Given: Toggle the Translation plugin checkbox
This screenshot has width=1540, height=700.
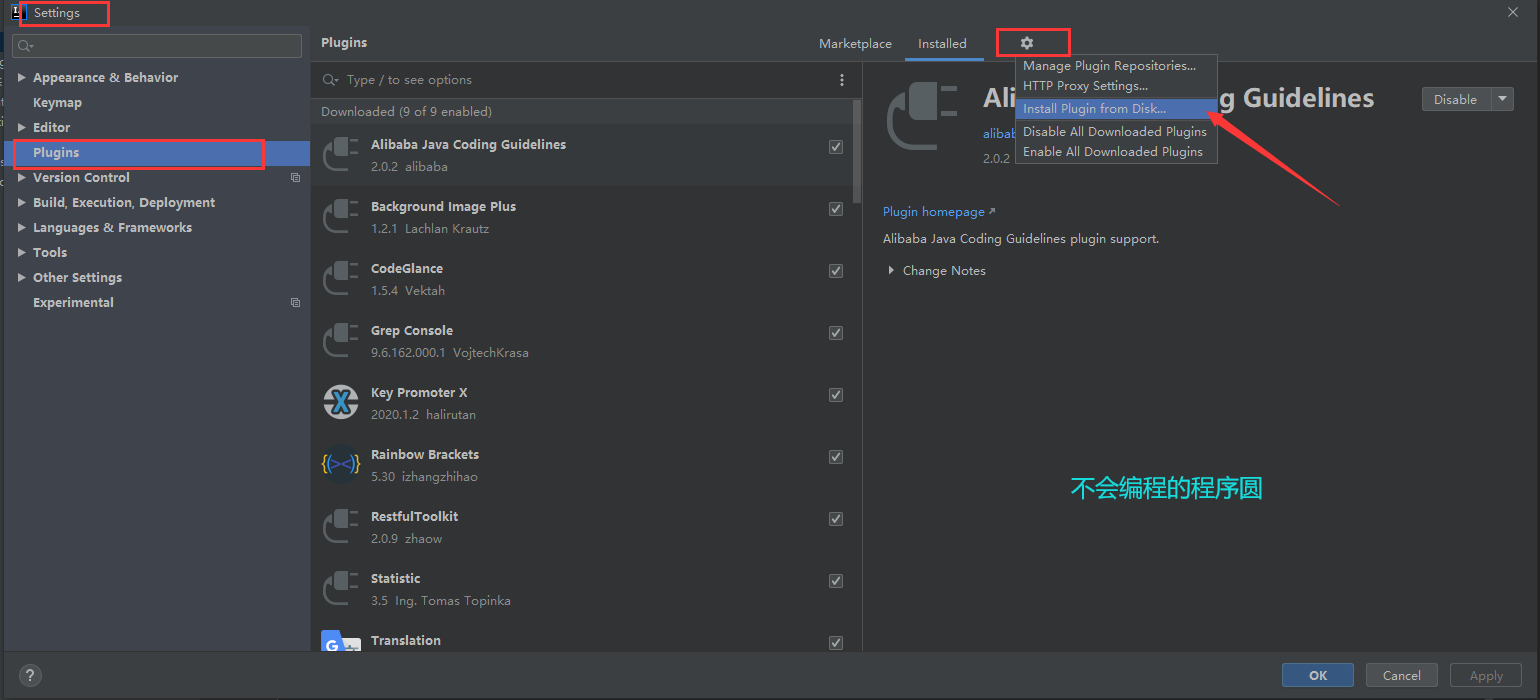Looking at the screenshot, I should pos(836,643).
